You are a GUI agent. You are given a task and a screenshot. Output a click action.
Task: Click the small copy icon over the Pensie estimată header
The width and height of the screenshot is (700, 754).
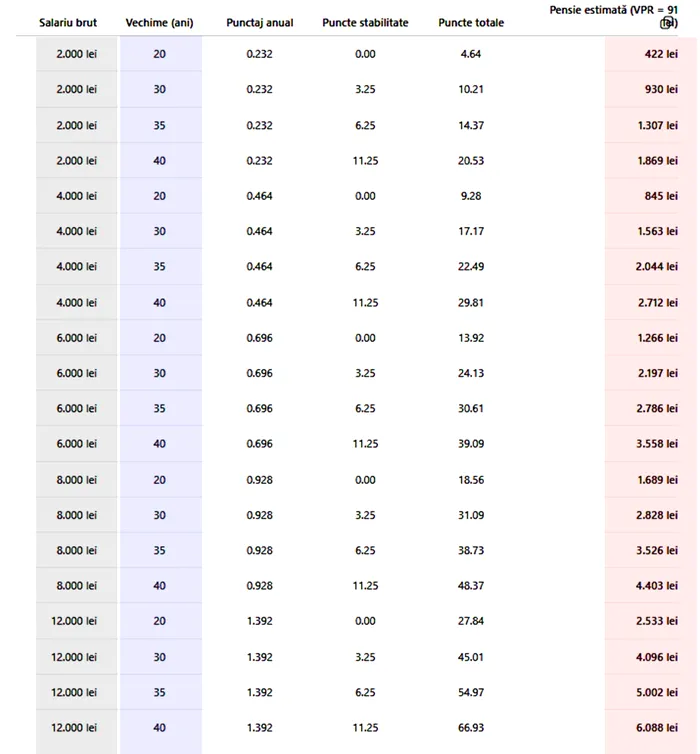coord(667,23)
